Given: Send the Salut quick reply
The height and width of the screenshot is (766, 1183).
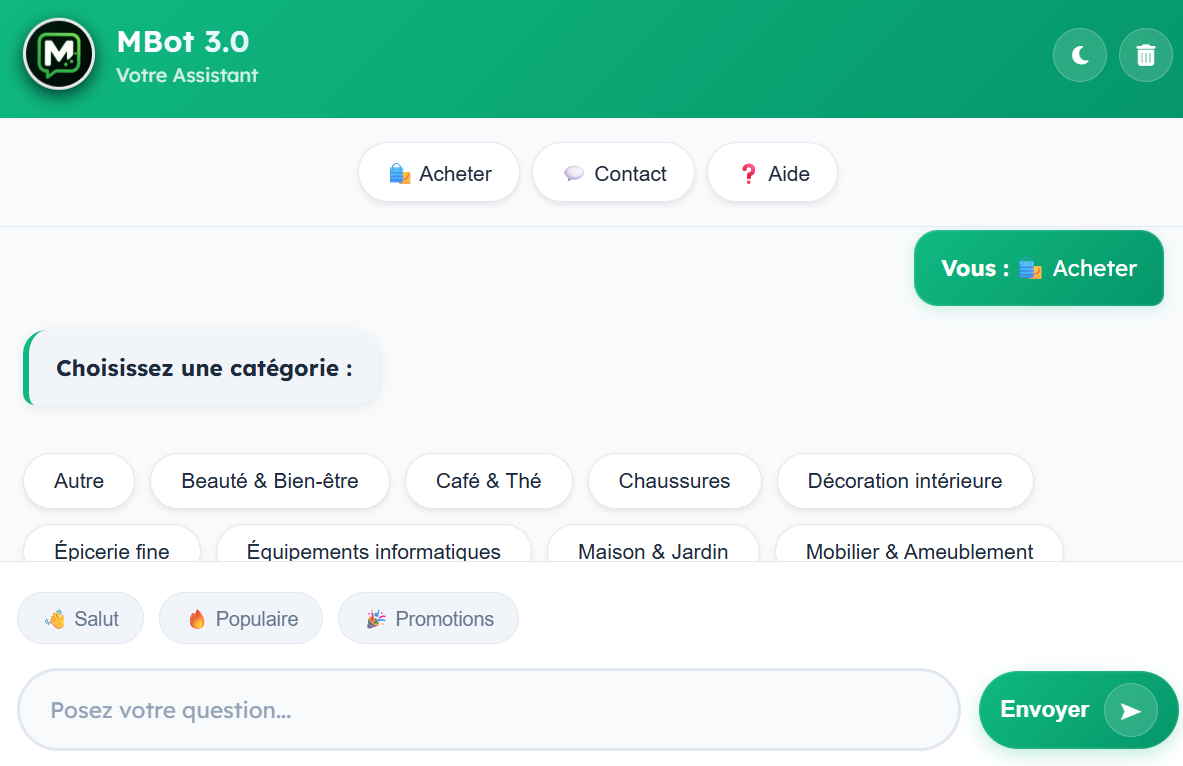Looking at the screenshot, I should pos(81,619).
